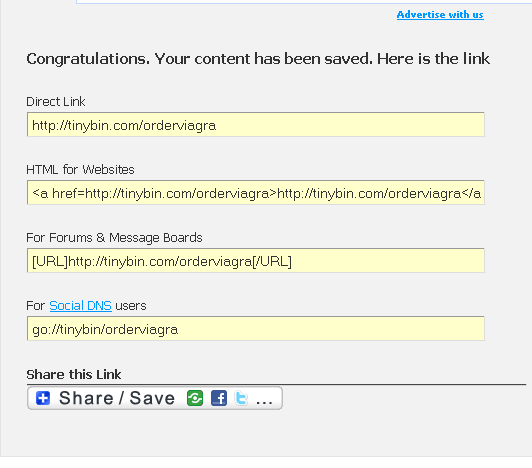Click the divider line under Share this Link
The image size is (532, 468).
(x=276, y=385)
